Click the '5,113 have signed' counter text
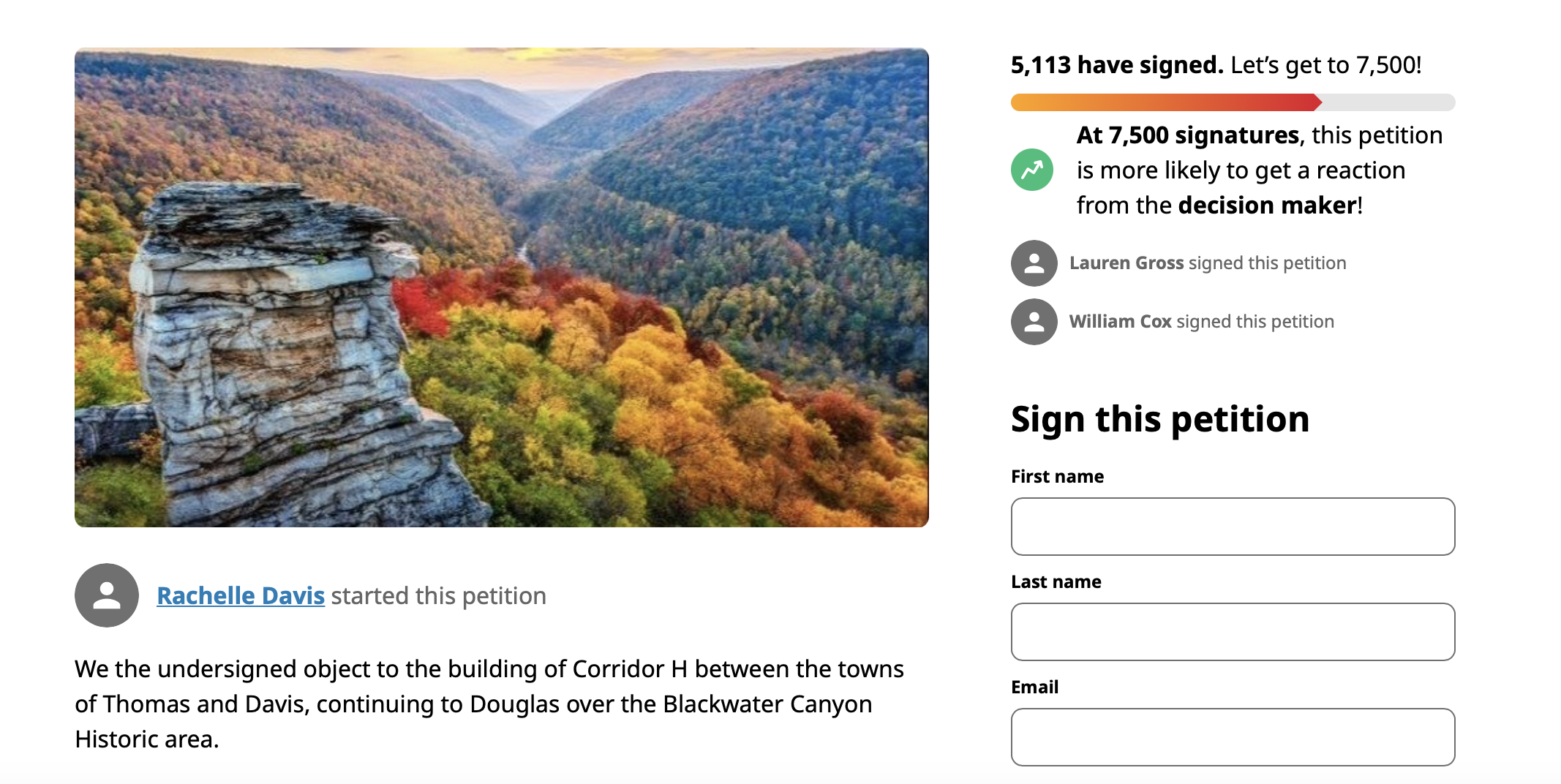1561x784 pixels. pyautogui.click(x=1116, y=65)
